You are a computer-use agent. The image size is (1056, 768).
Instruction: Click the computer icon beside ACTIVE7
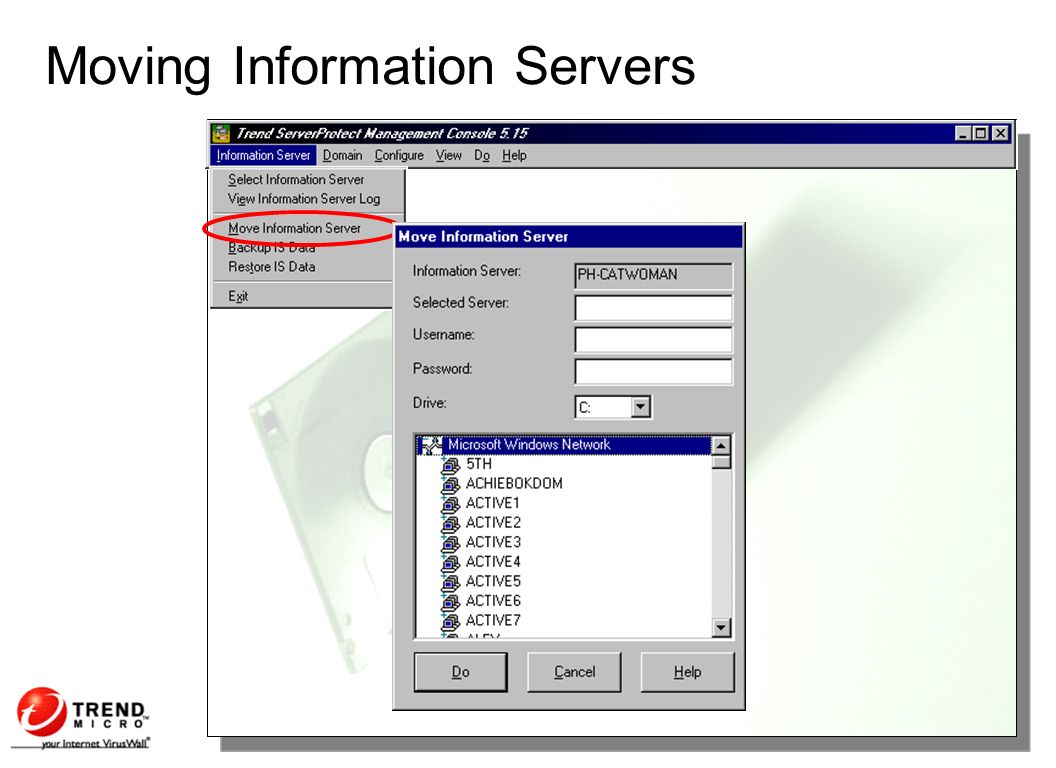point(450,621)
